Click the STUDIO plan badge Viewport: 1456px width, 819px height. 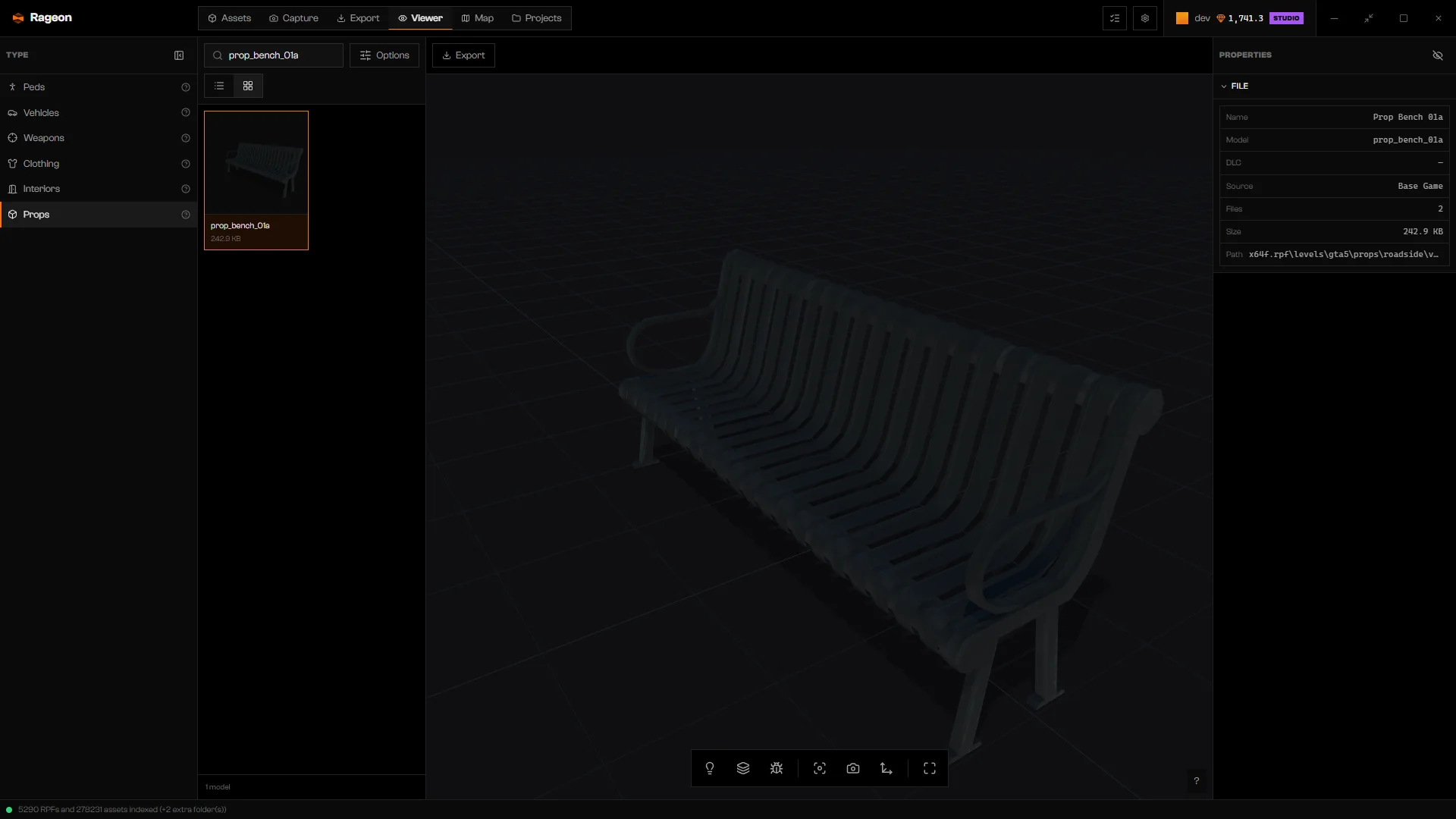(1287, 18)
